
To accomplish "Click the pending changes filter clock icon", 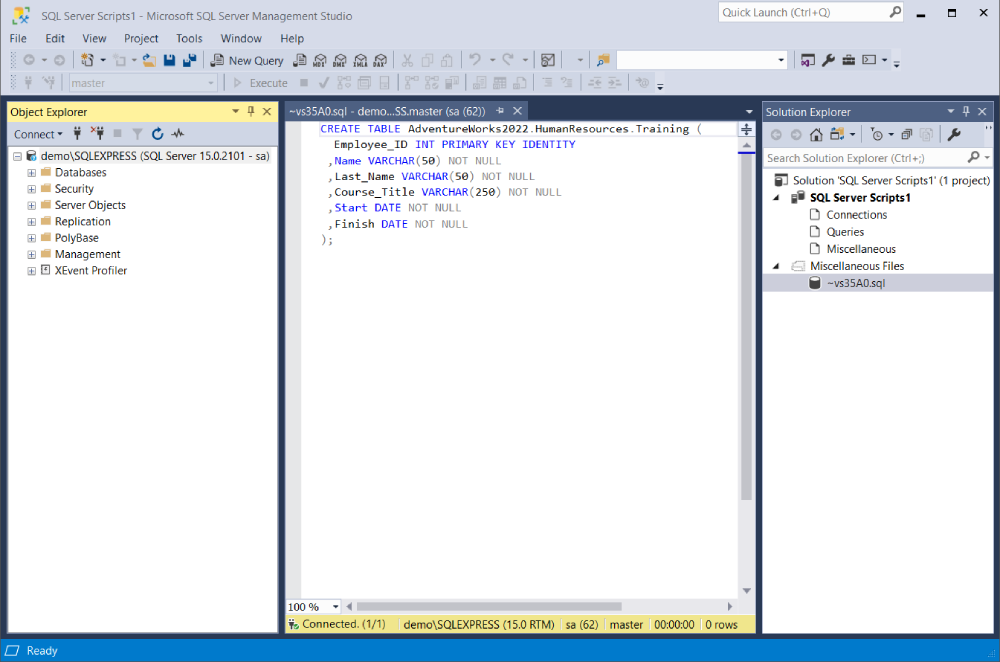I will point(878,135).
